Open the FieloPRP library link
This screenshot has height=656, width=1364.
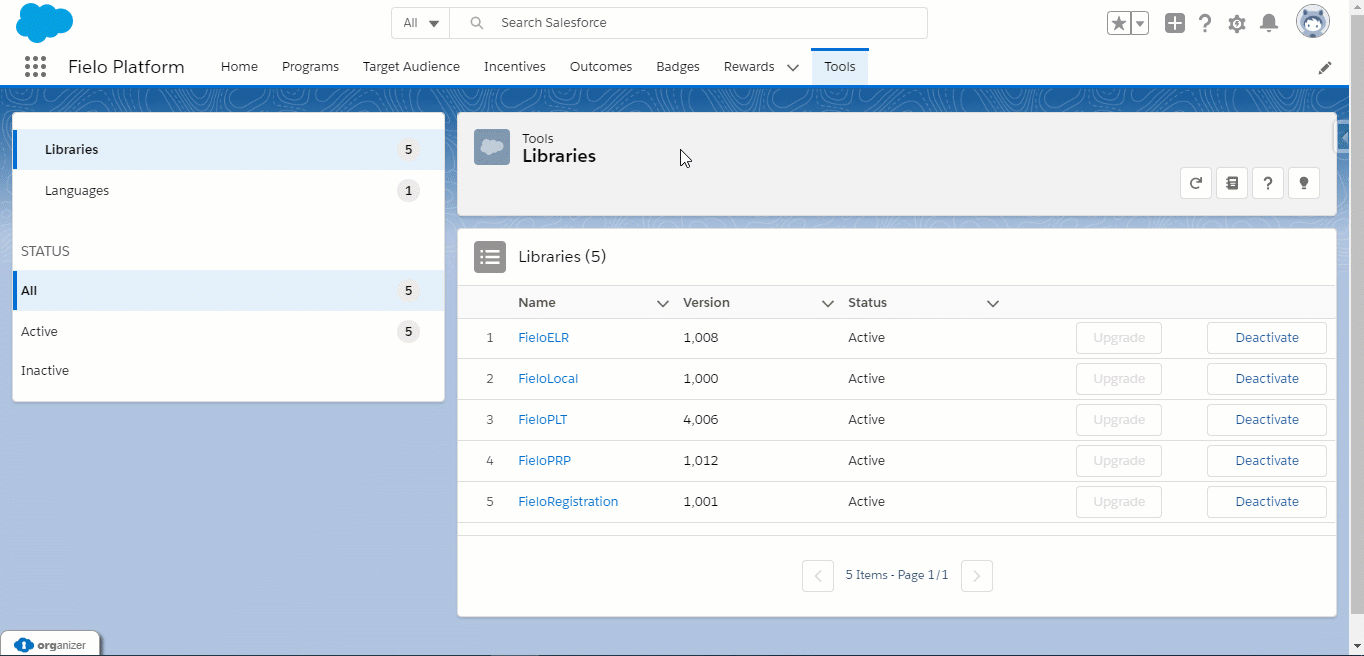544,461
